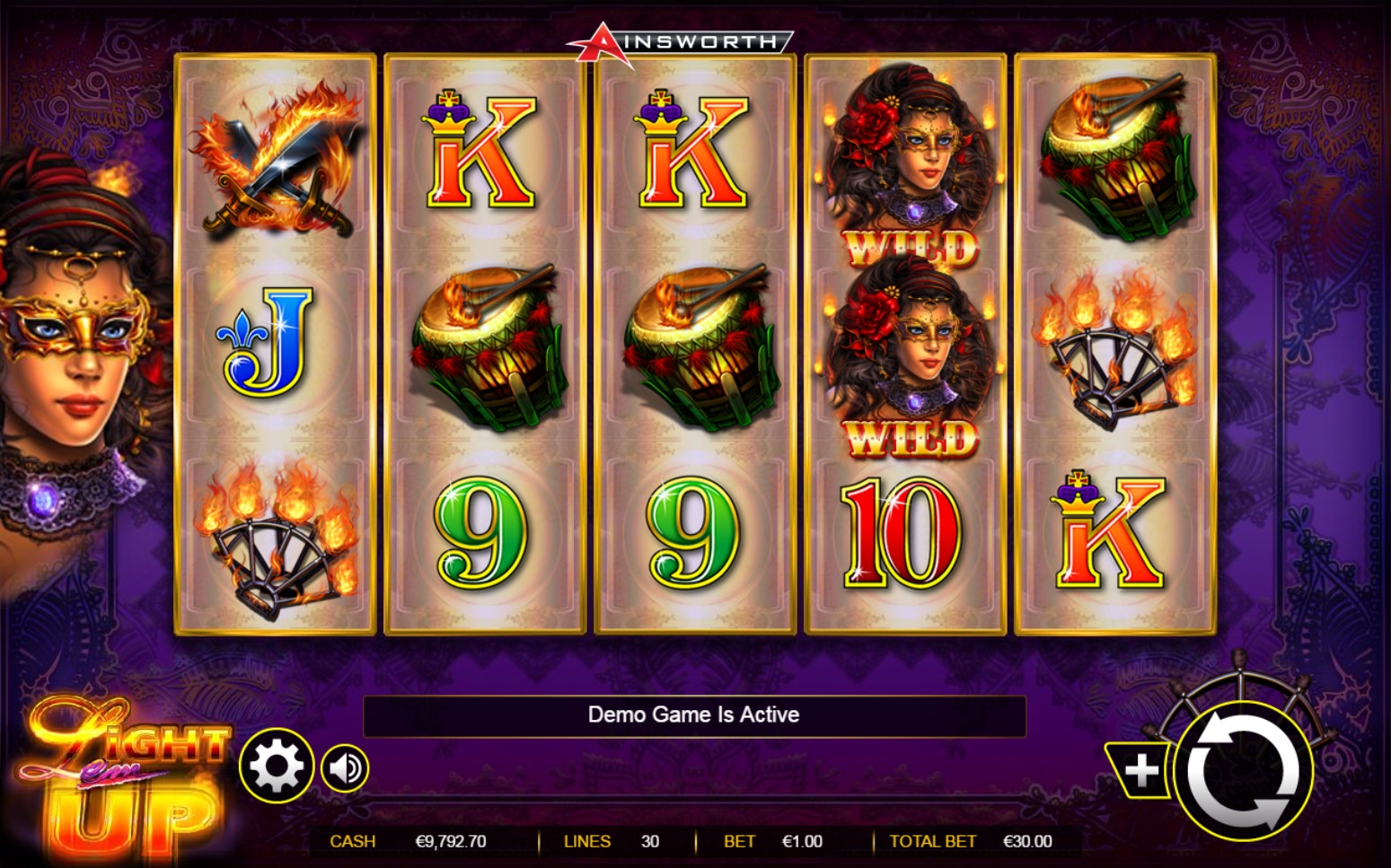Click the lower Wild lady symbol

click(908, 360)
